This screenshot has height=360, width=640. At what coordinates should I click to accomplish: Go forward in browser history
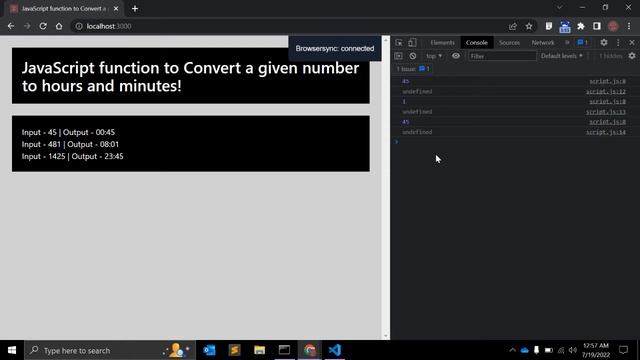(27, 26)
